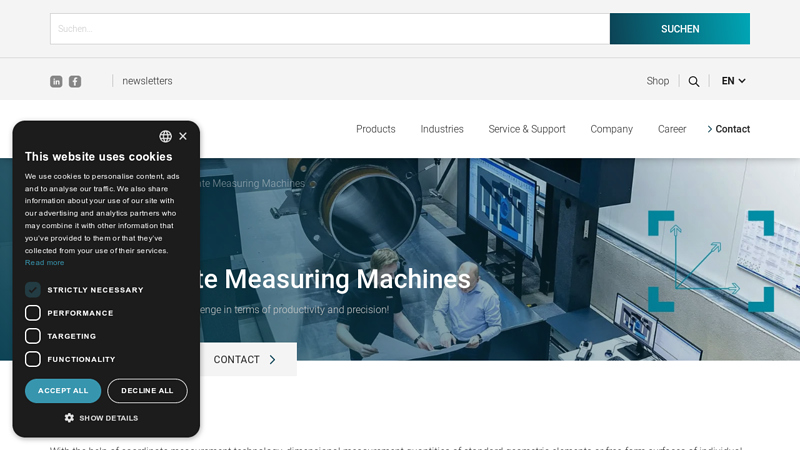
Task: Open the Career menu
Action: pos(672,129)
